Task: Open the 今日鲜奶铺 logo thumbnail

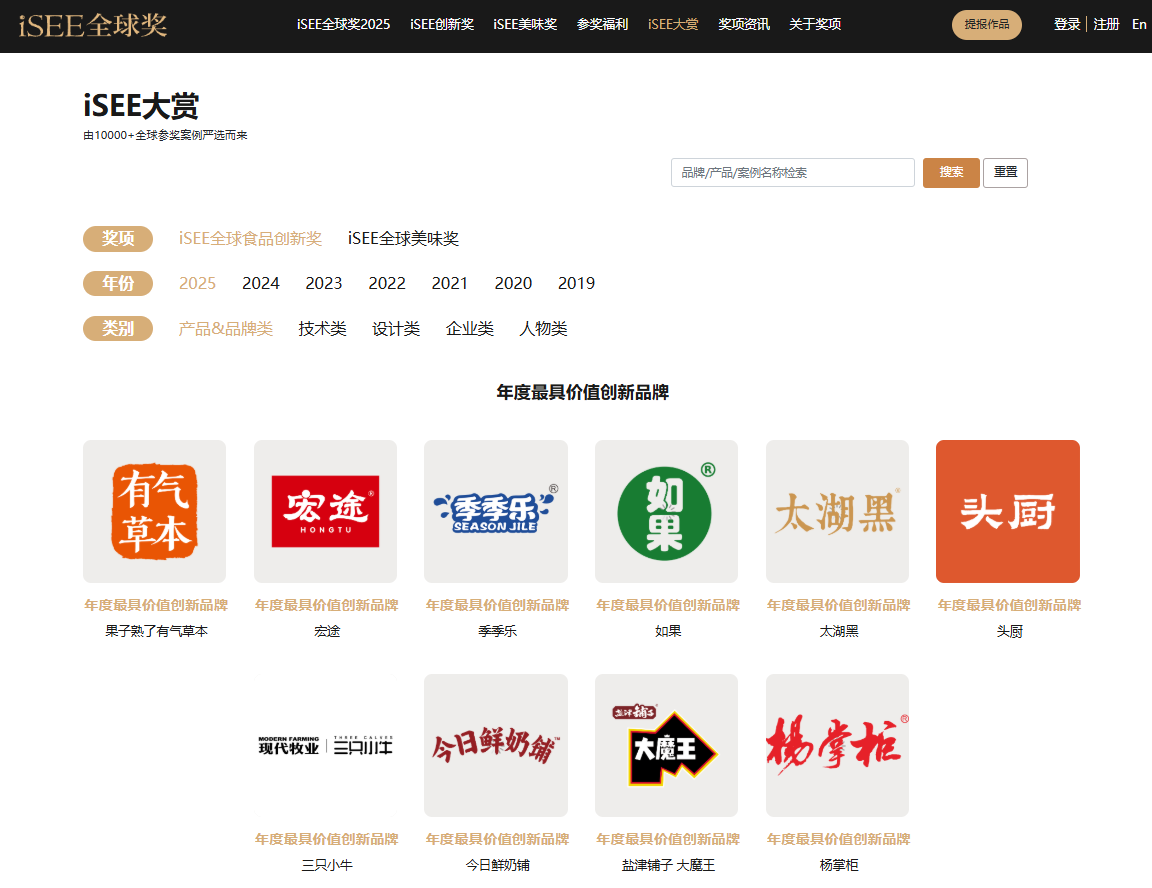Action: pos(496,746)
